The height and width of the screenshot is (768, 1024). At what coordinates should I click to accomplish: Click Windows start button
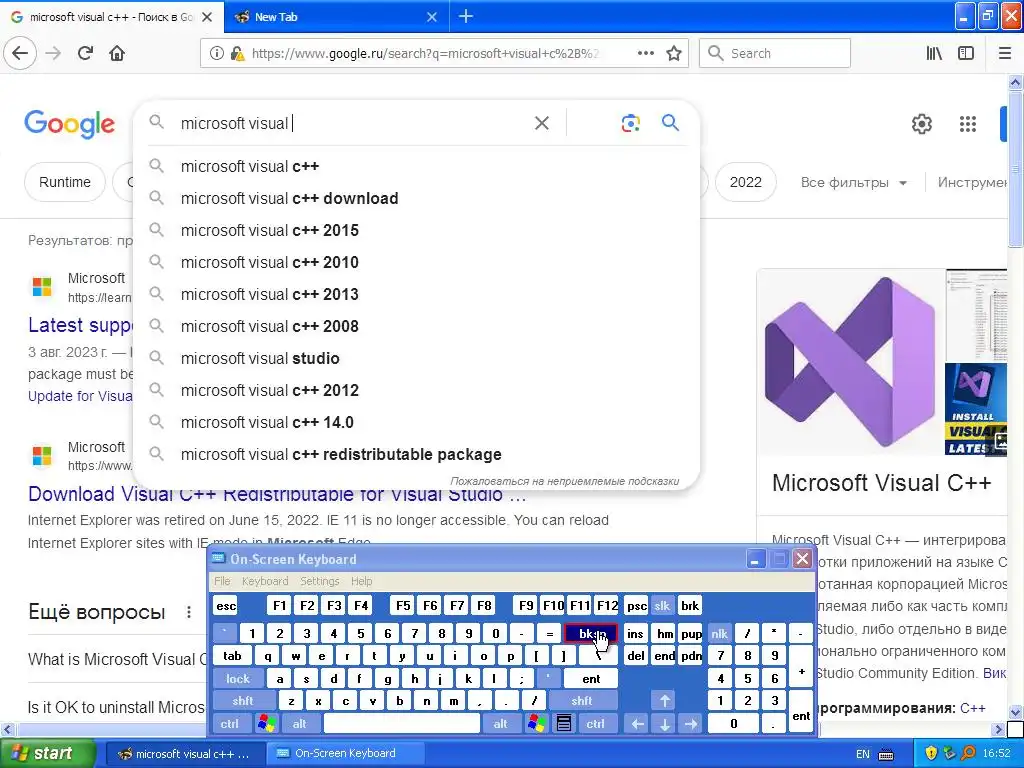click(x=46, y=754)
